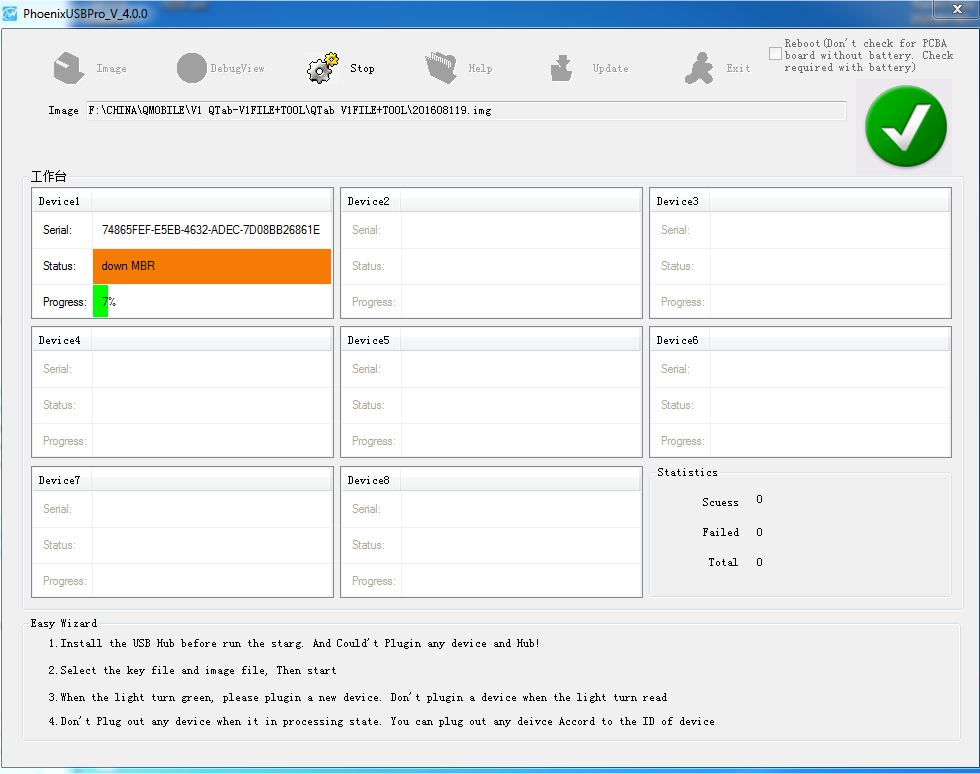Click the Device7 header

[x=59, y=480]
